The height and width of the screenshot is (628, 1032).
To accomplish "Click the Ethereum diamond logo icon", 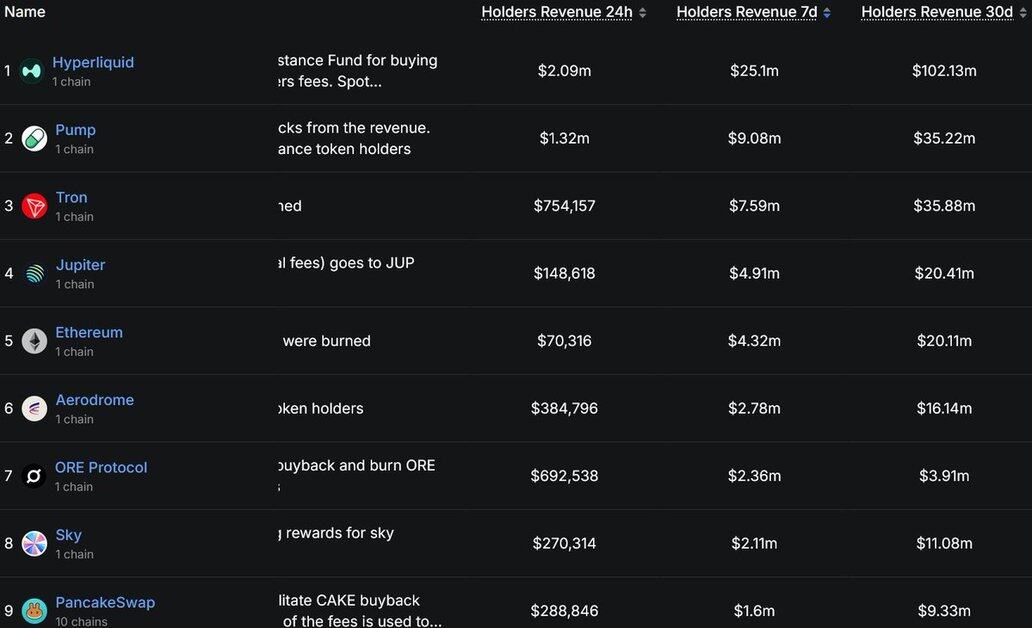I will 34,341.
